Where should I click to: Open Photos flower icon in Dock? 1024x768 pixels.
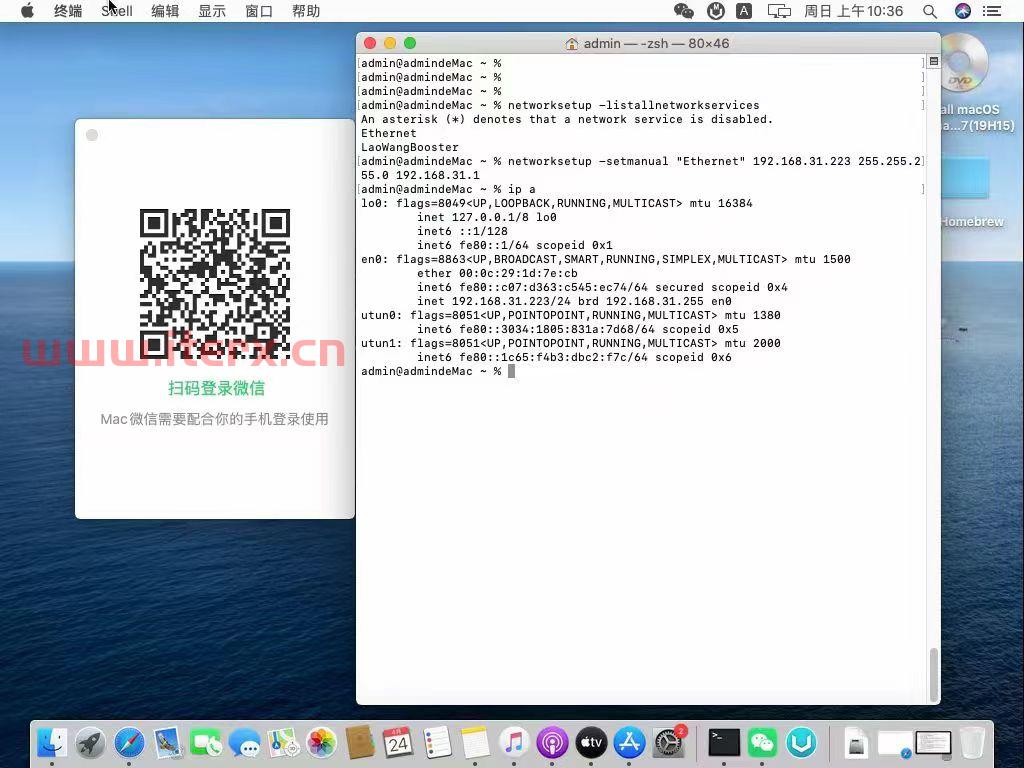[x=321, y=743]
